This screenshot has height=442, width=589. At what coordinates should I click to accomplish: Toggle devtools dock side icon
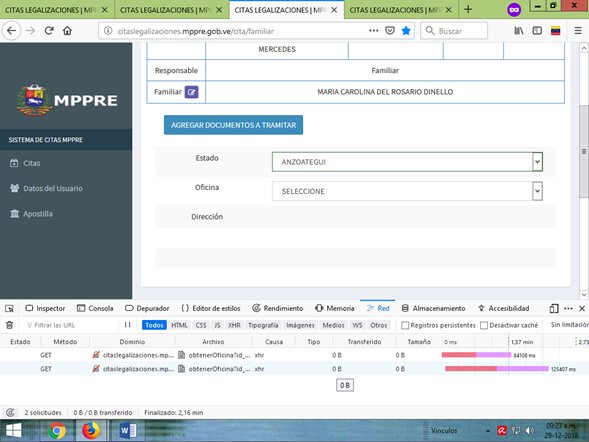tap(554, 308)
